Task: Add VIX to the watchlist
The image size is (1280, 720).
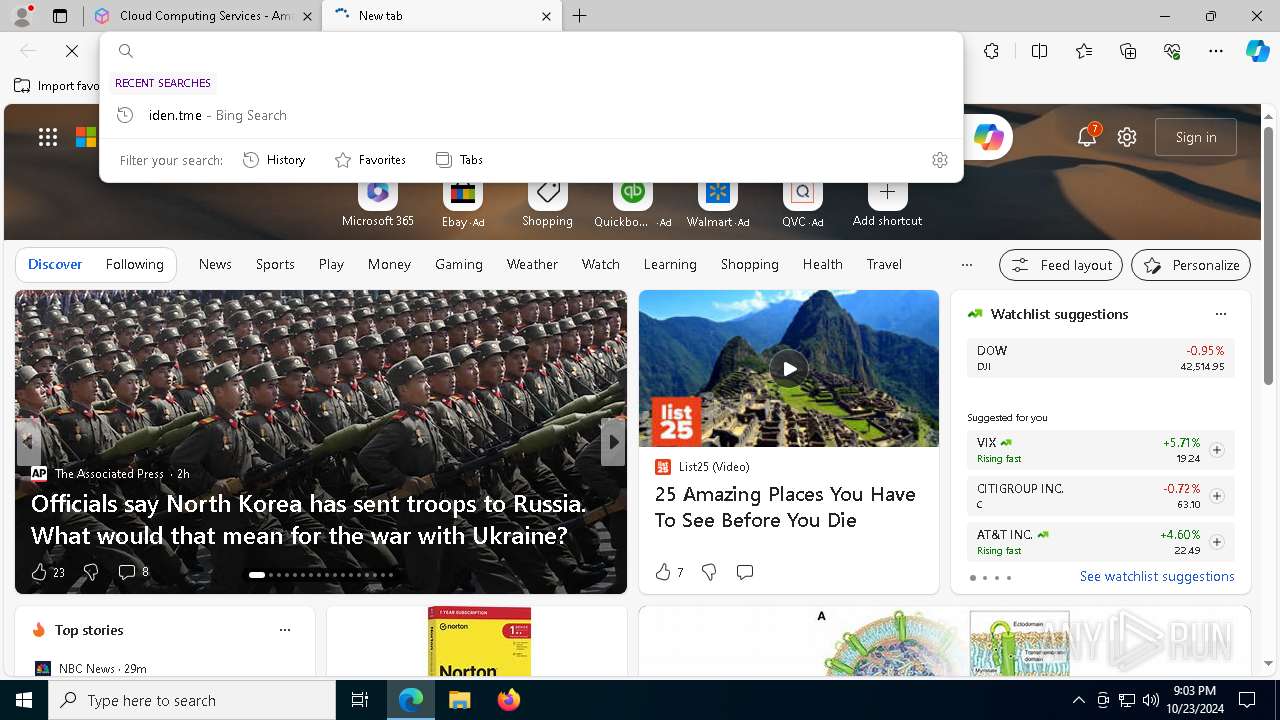Action: tap(1216, 450)
